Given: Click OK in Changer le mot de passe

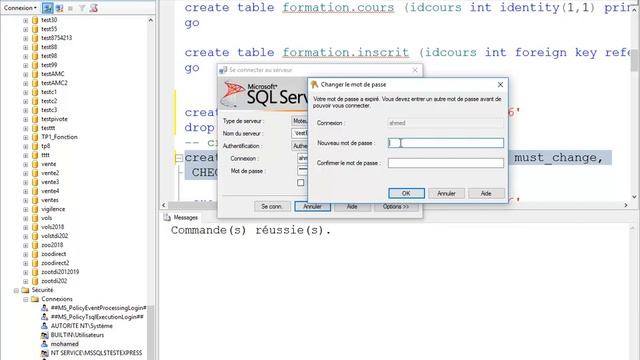Looking at the screenshot, I should [x=406, y=193].
